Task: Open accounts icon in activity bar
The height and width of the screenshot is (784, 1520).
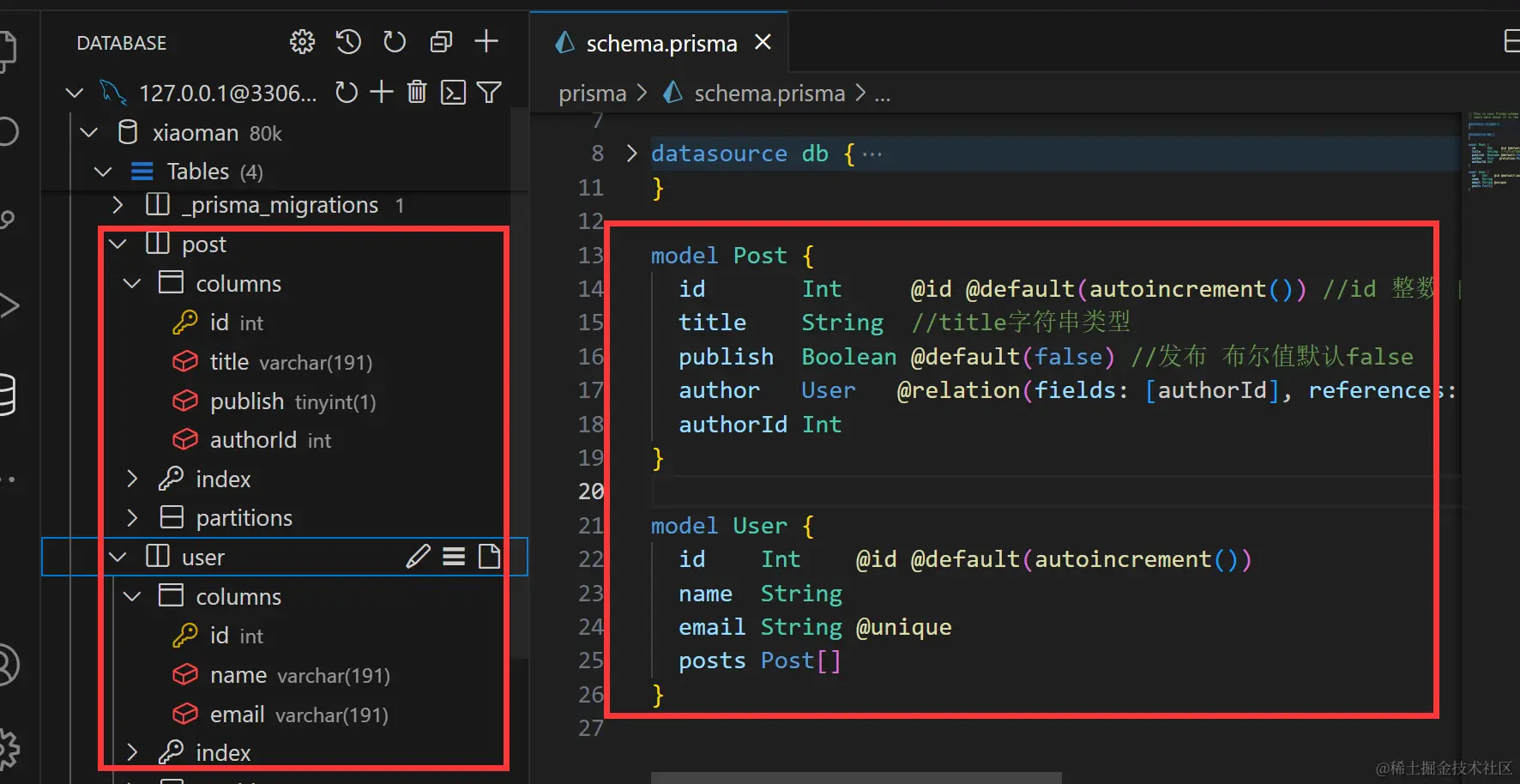Action: click(7, 665)
